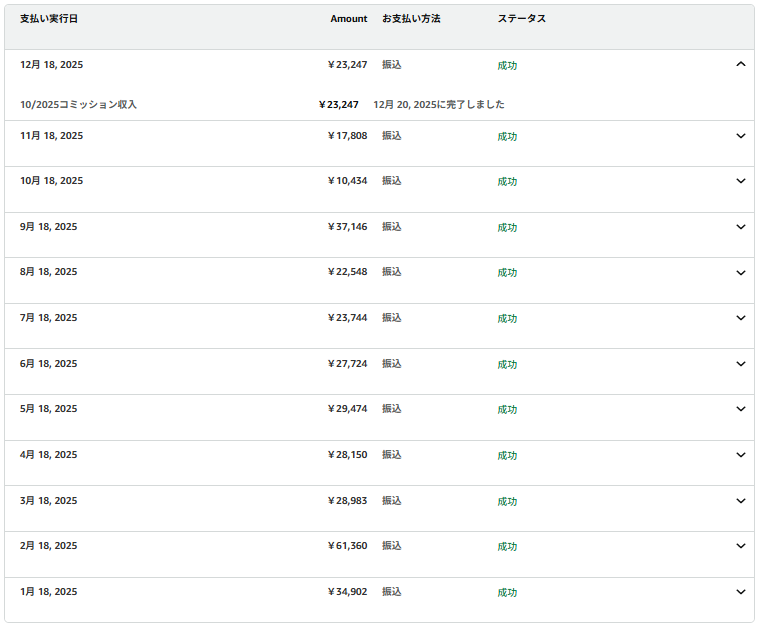Show details via 7月 18, 2025 chevron

[x=740, y=318]
